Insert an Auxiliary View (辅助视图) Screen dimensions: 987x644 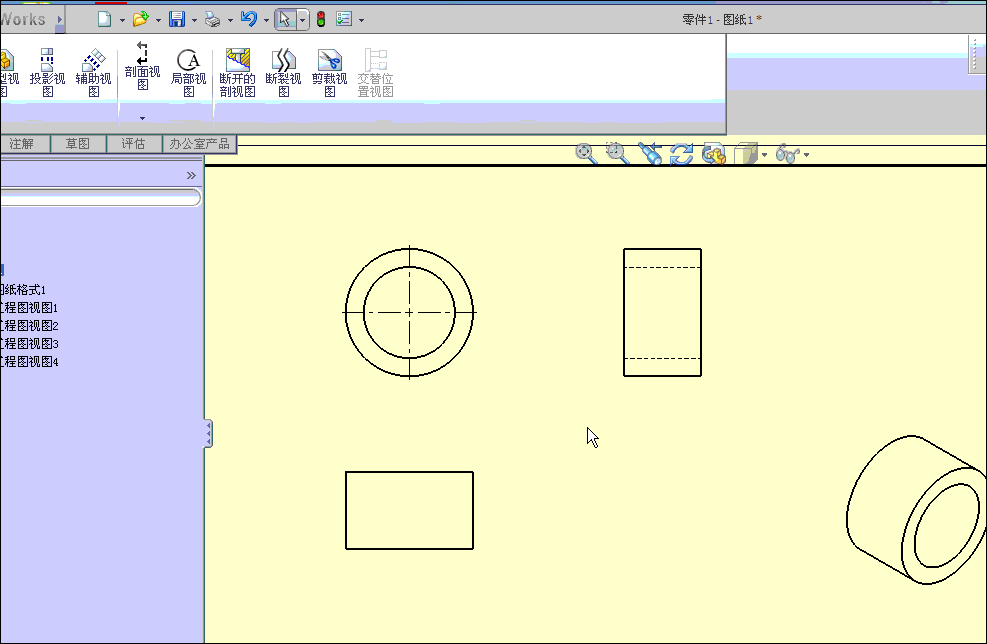pos(93,72)
